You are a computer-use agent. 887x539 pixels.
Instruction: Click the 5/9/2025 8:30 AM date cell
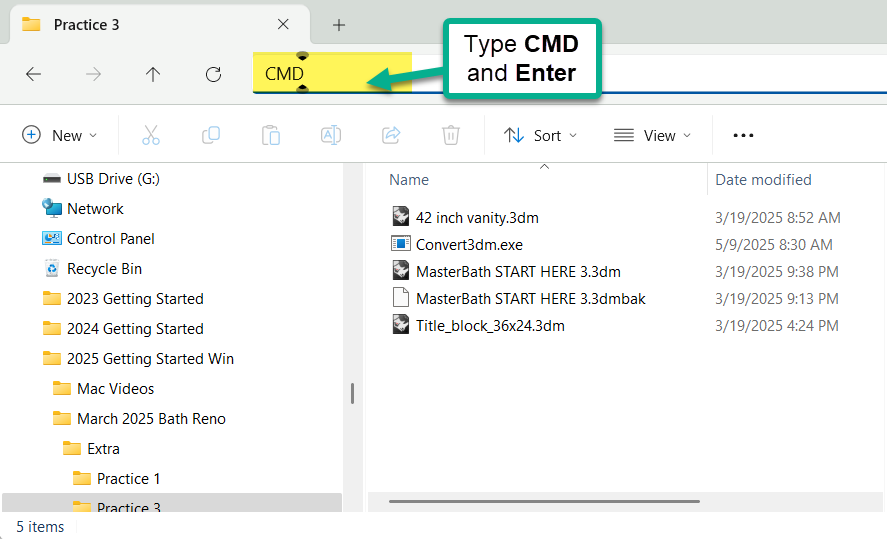tap(773, 245)
